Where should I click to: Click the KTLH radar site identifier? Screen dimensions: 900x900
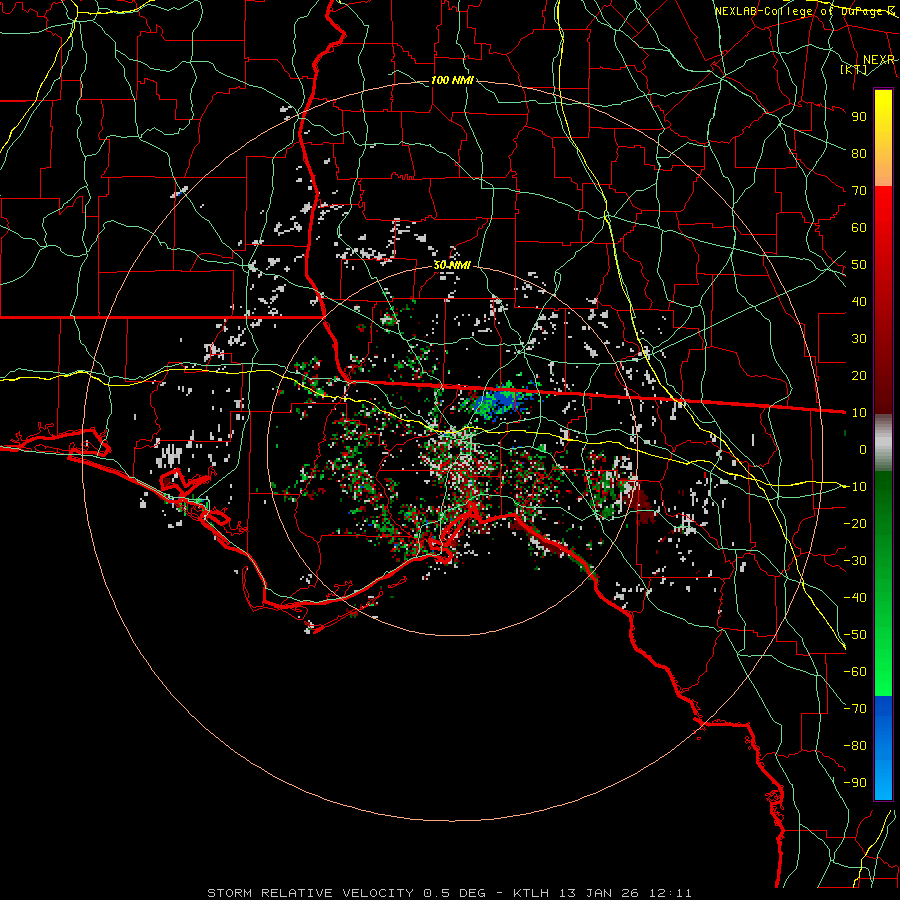(x=531, y=893)
